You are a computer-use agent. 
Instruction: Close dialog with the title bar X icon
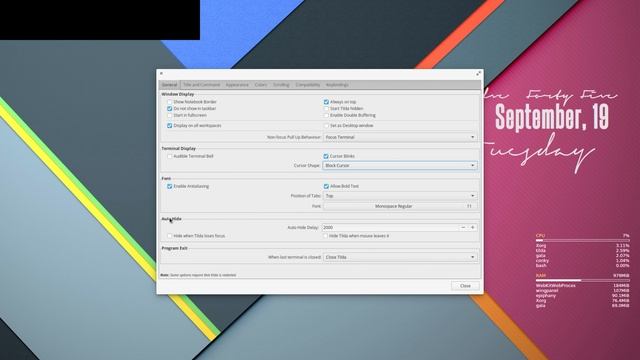tap(161, 73)
